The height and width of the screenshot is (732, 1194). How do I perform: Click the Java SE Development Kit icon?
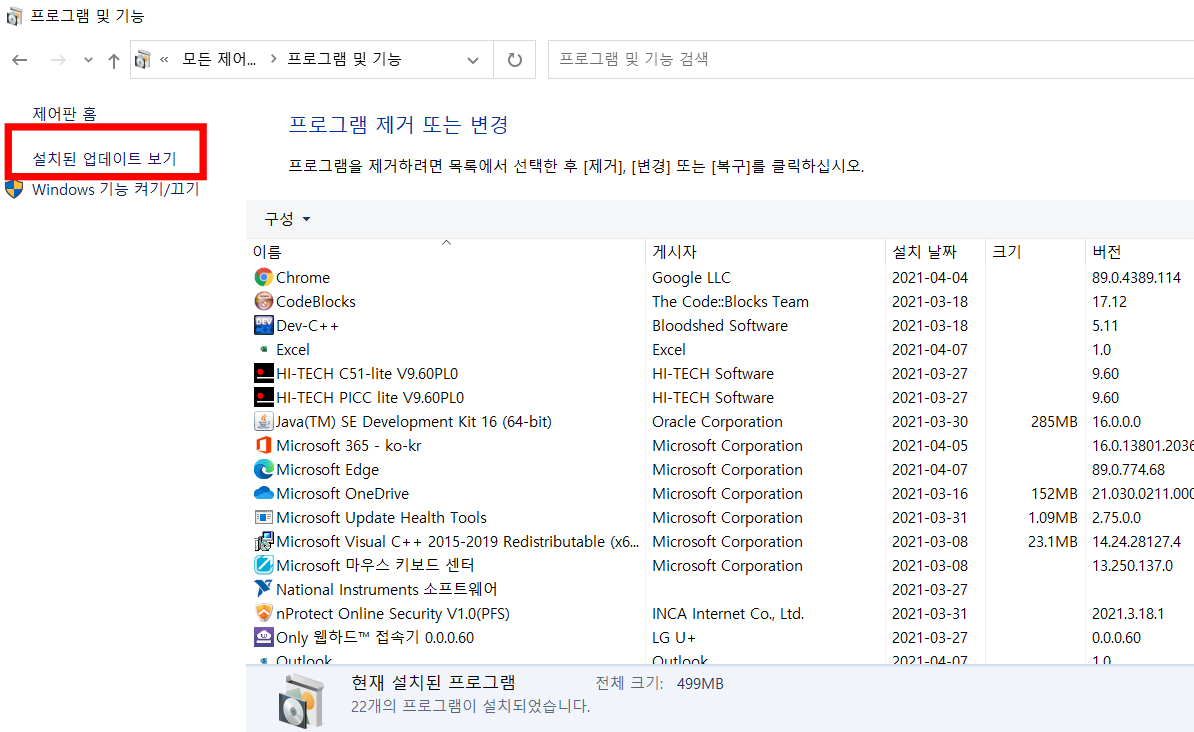[x=263, y=421]
